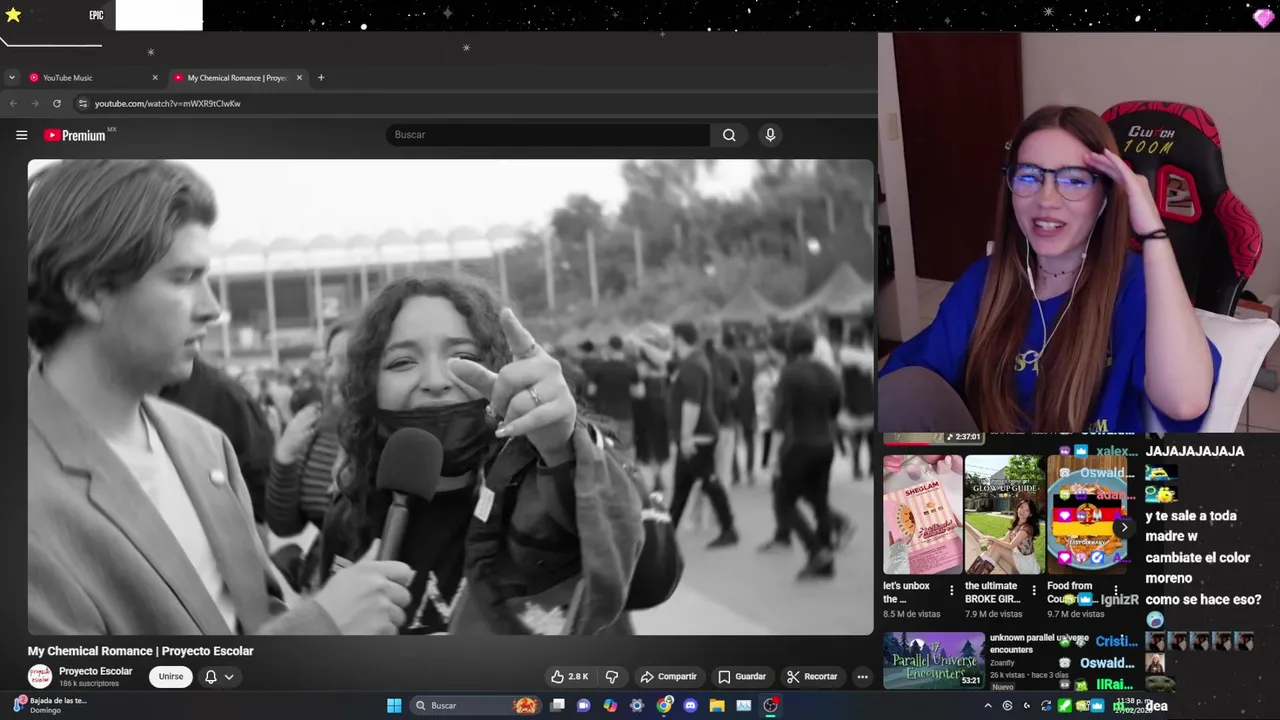This screenshot has height=720, width=1280.
Task: Open Settings gear from the taskbar
Action: coord(637,706)
